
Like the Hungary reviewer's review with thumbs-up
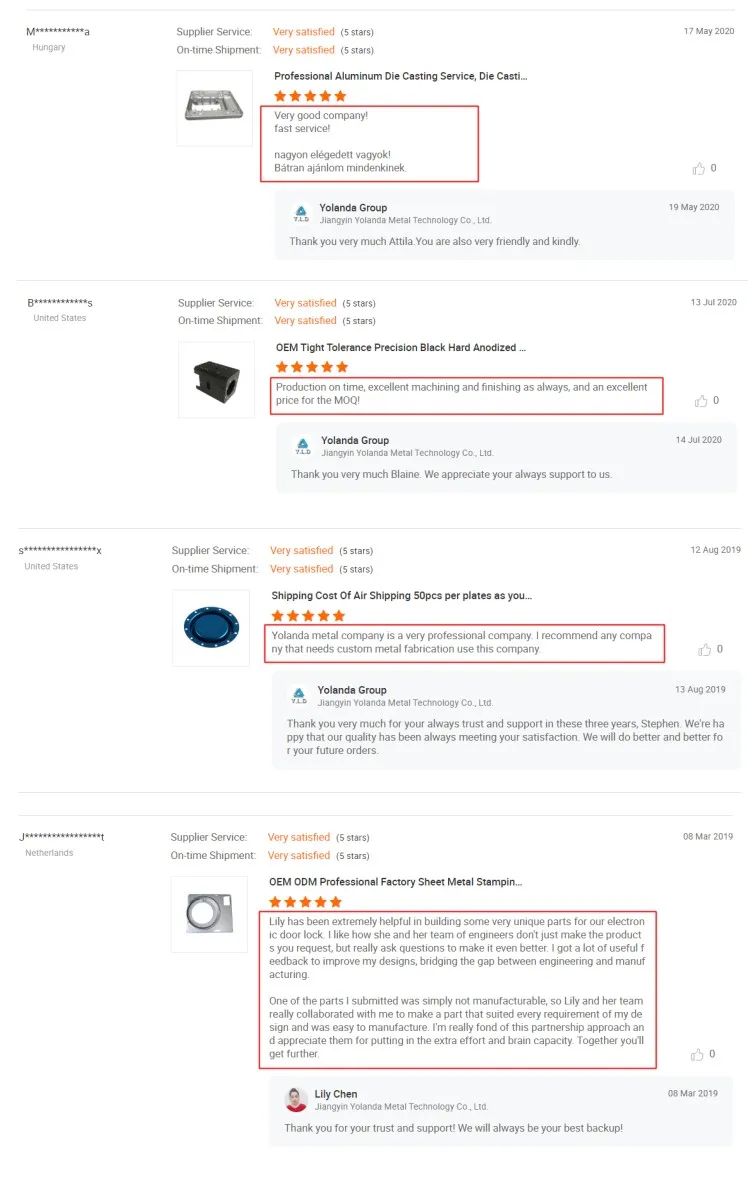[698, 169]
